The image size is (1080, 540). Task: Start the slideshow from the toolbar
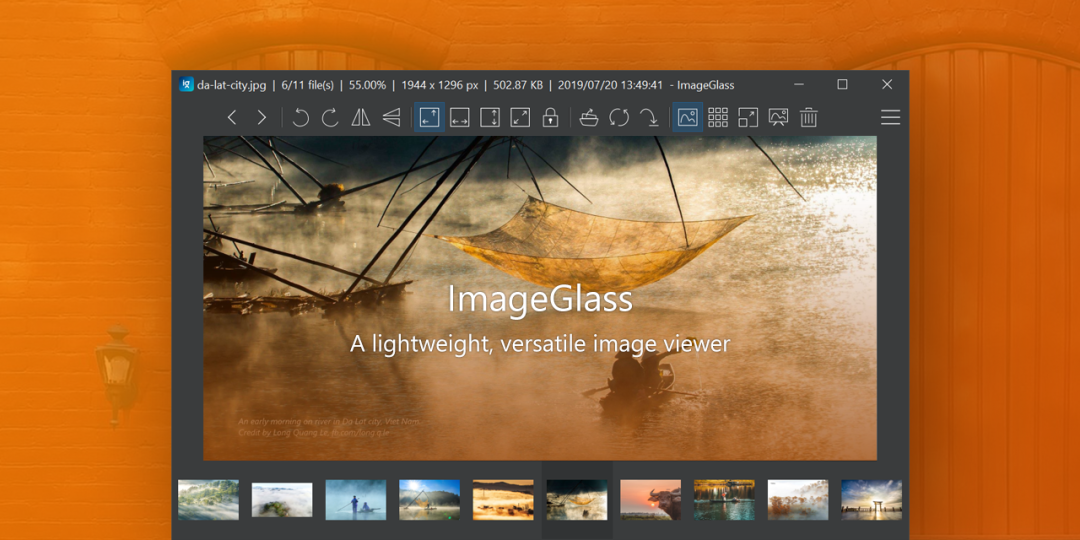(x=778, y=118)
